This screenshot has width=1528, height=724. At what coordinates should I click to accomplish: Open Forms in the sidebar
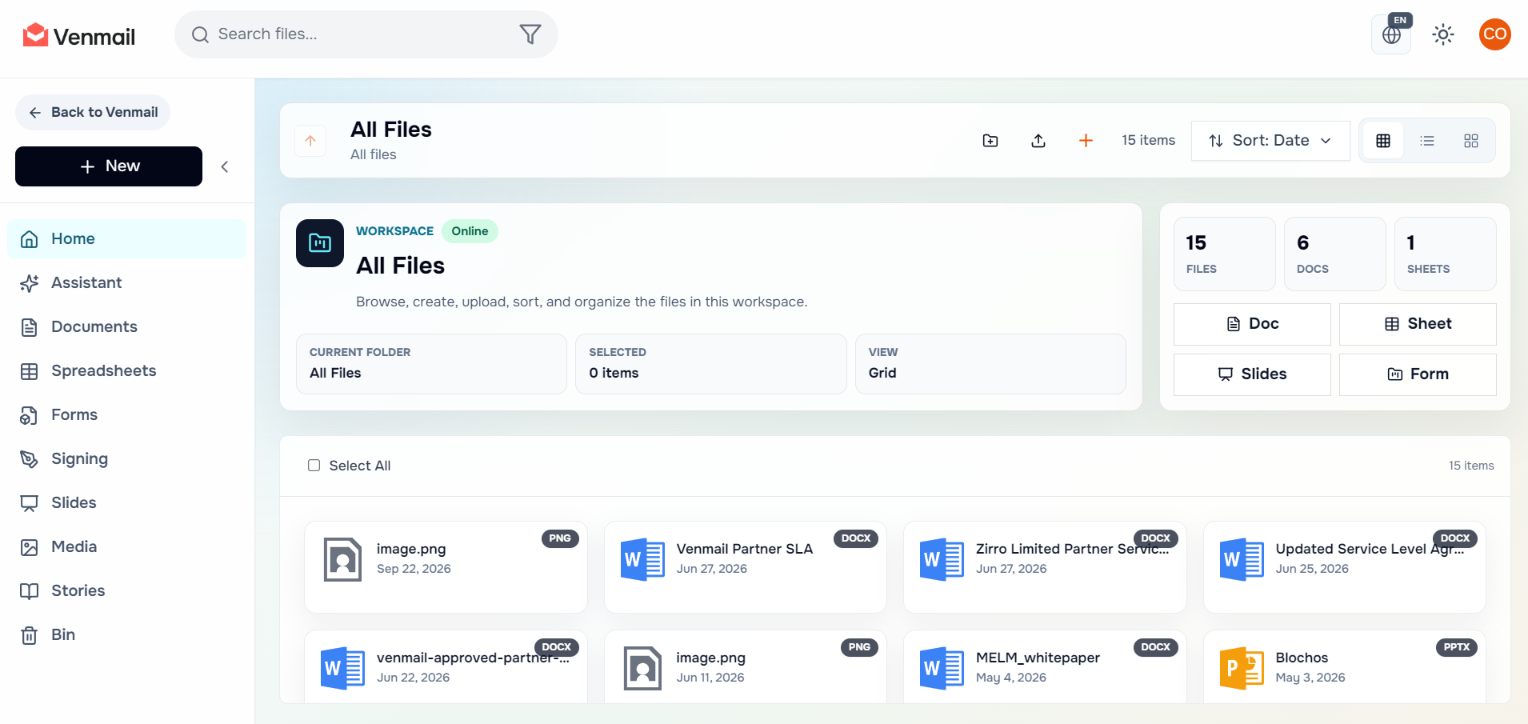tap(126, 415)
